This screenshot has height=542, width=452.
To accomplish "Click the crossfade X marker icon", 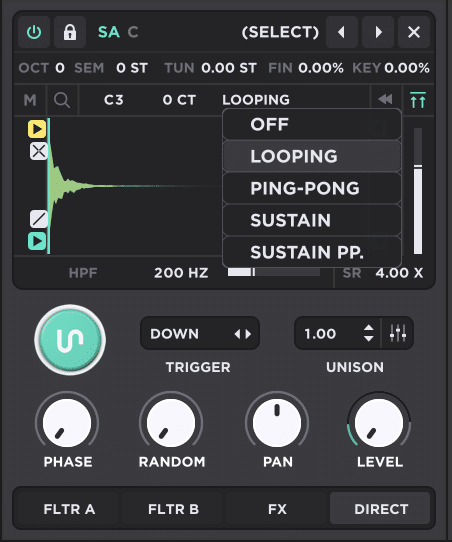I will [x=39, y=151].
